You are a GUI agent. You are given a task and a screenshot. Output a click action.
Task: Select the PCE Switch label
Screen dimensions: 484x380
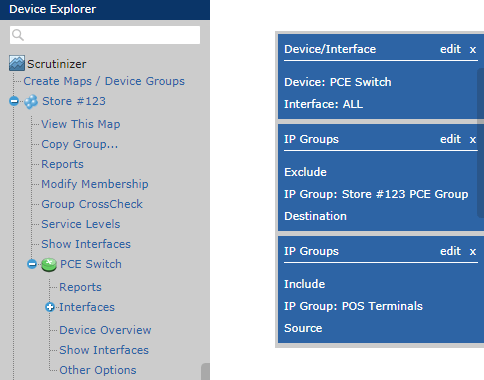tap(91, 264)
